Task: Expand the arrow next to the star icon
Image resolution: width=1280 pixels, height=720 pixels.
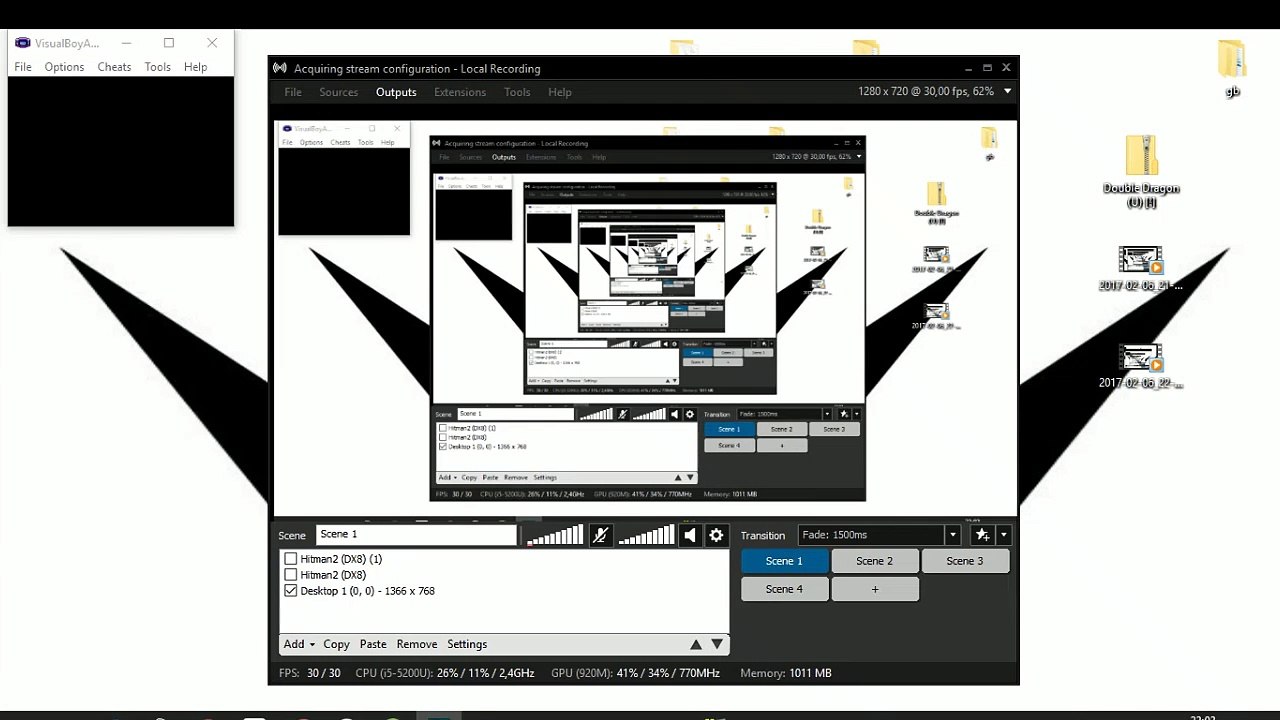Action: (1004, 535)
